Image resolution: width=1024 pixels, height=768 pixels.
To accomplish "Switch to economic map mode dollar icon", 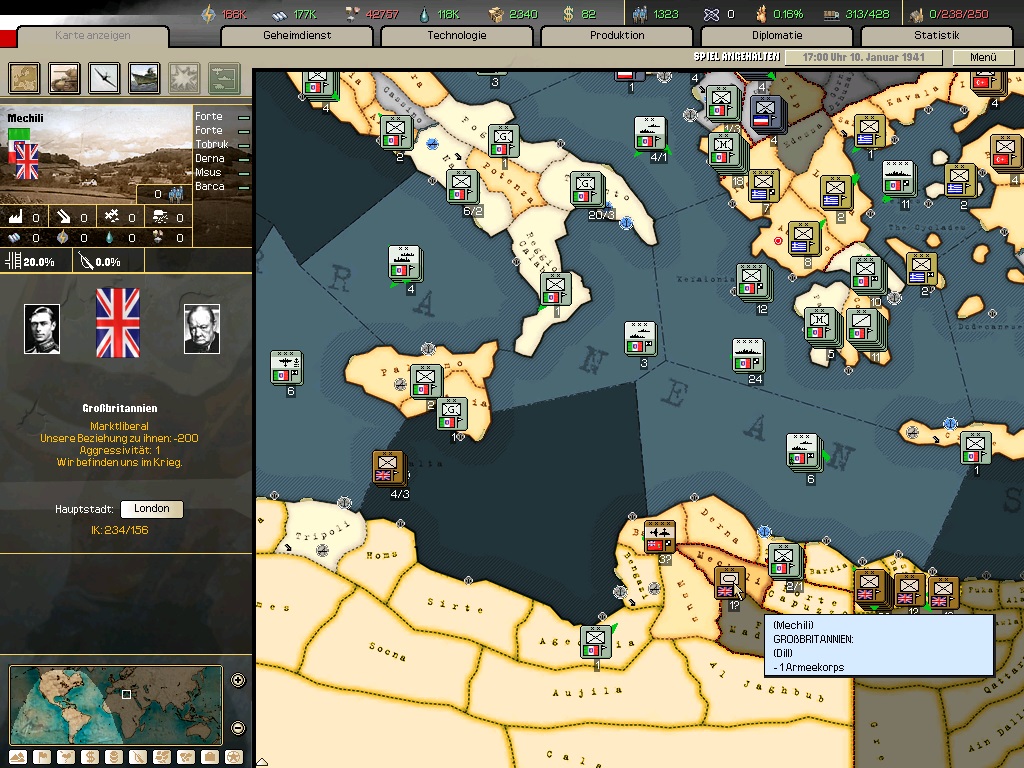I will point(90,757).
